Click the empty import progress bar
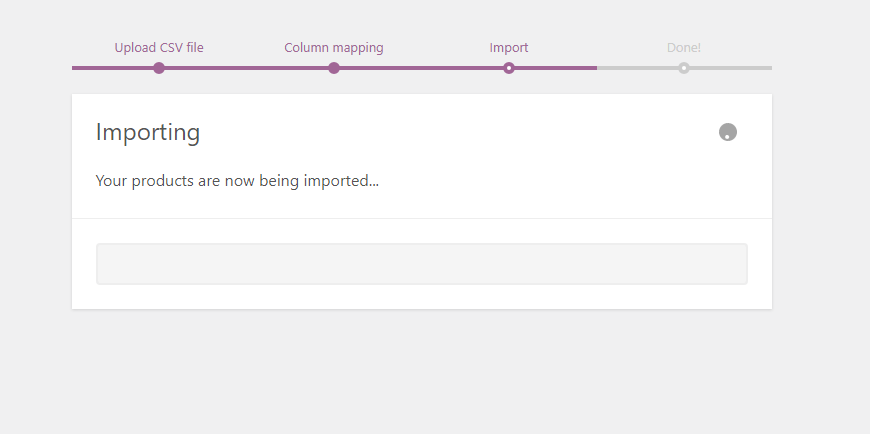 [x=422, y=264]
